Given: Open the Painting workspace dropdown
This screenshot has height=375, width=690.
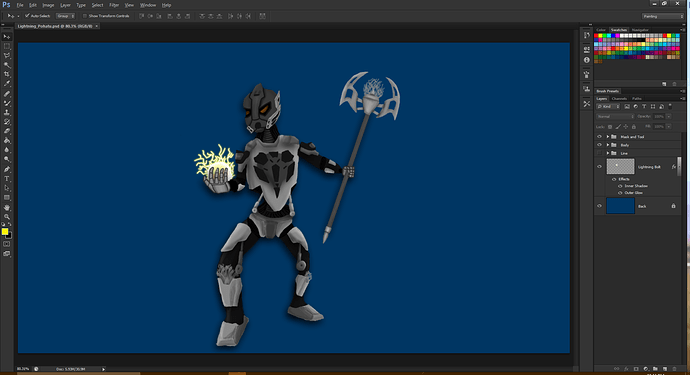Looking at the screenshot, I should [x=663, y=16].
